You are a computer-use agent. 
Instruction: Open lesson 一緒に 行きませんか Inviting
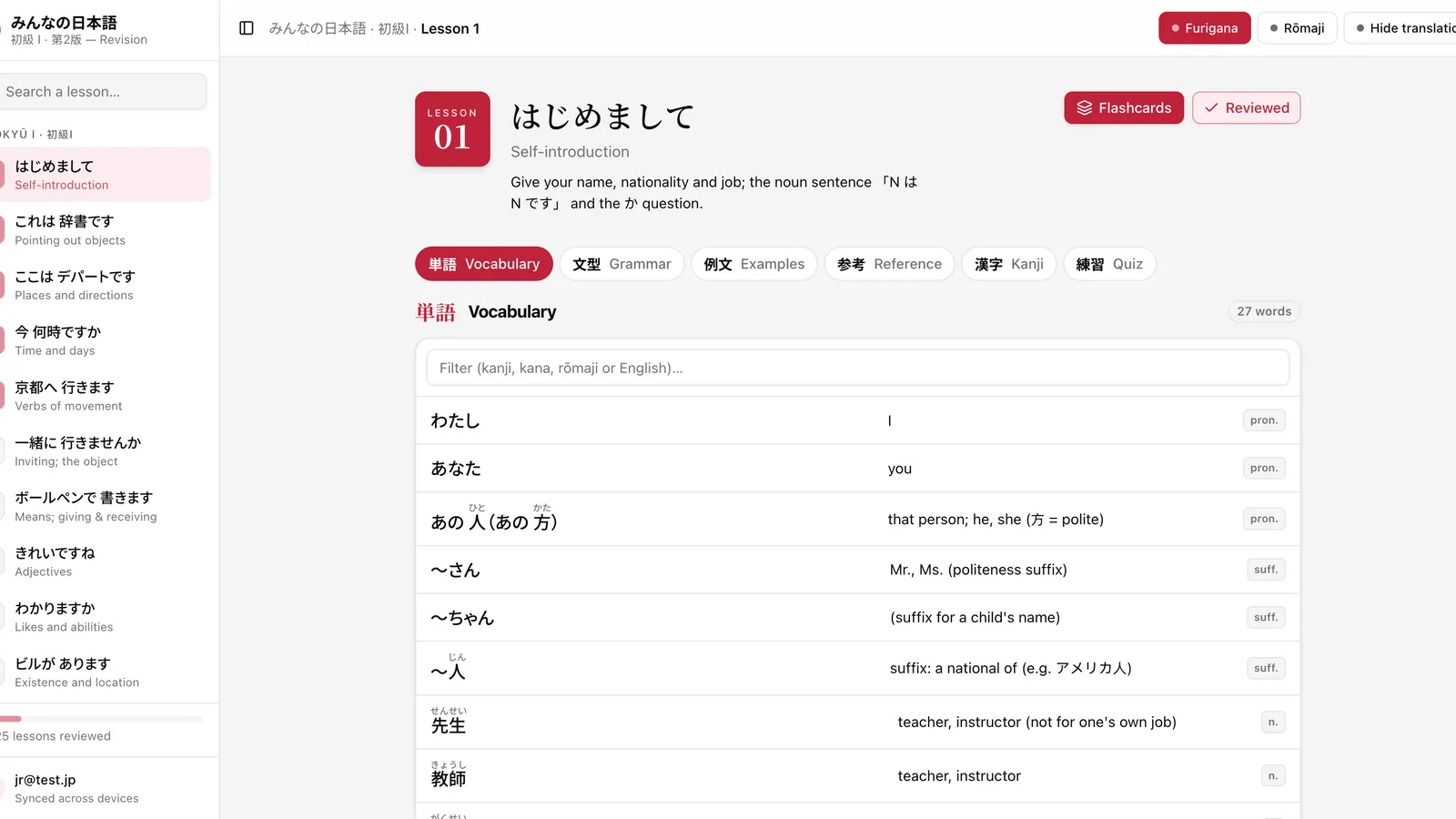[106, 451]
